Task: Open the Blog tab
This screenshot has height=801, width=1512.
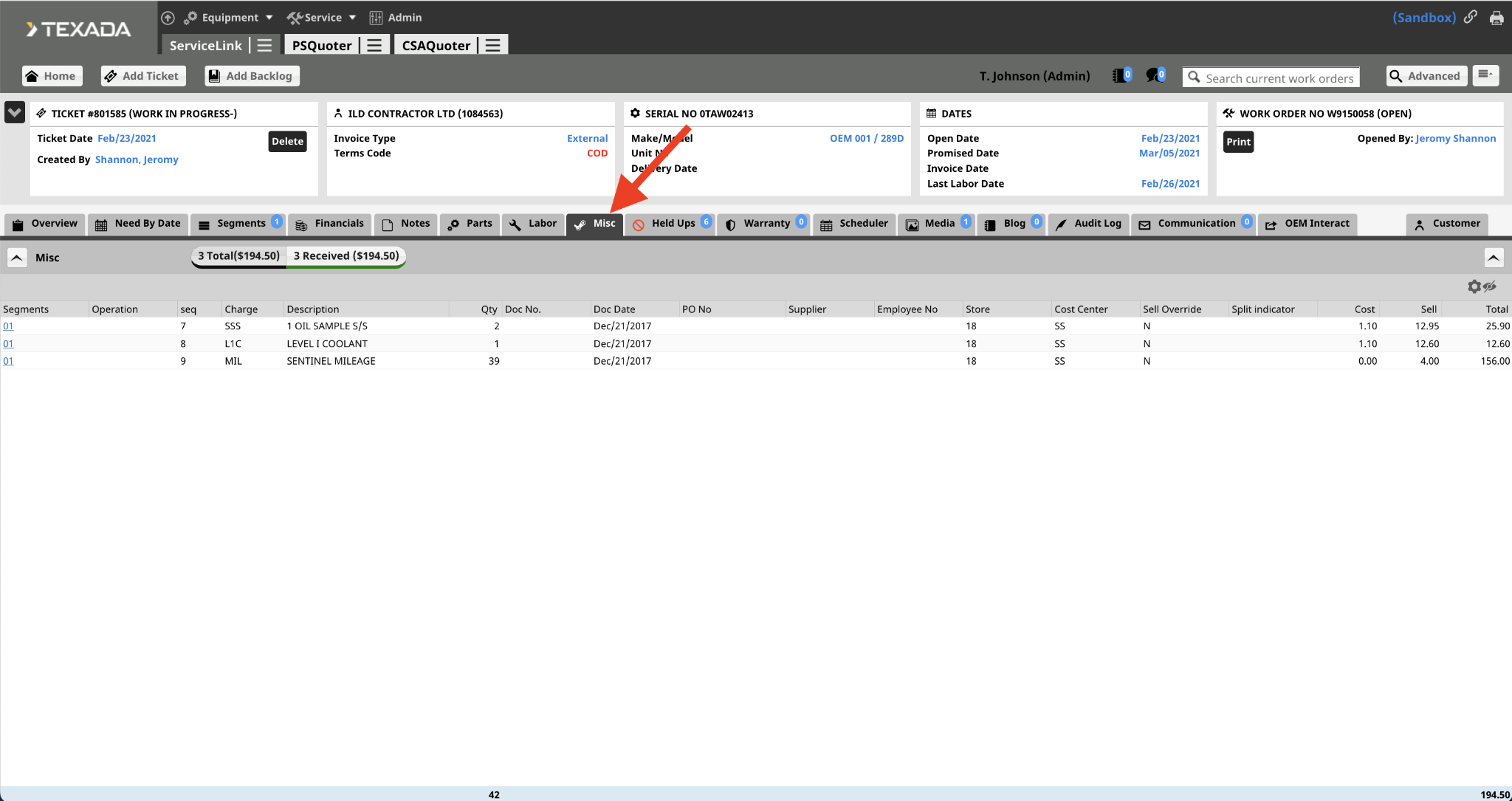Action: click(x=1011, y=224)
